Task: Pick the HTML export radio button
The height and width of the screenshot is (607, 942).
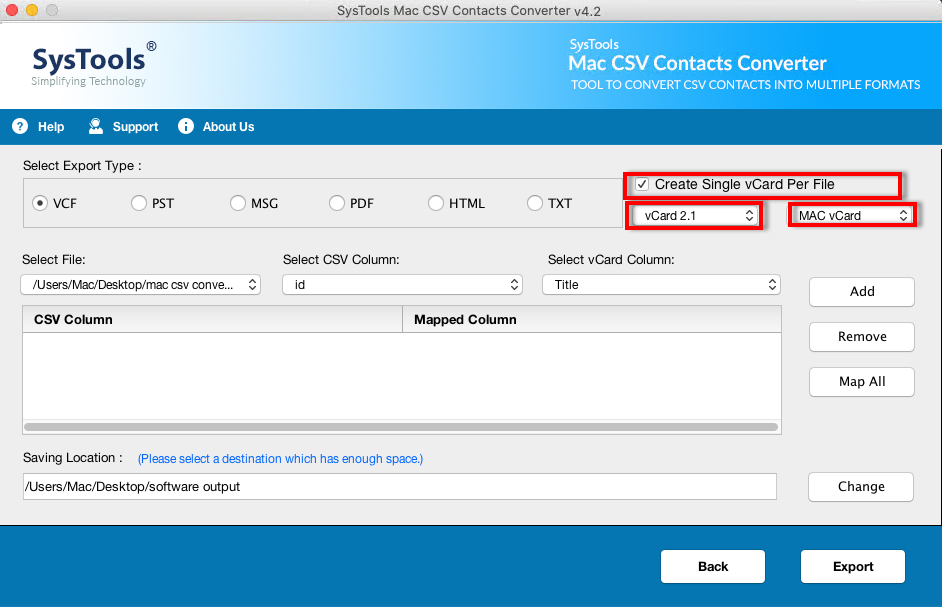Action: (x=436, y=203)
